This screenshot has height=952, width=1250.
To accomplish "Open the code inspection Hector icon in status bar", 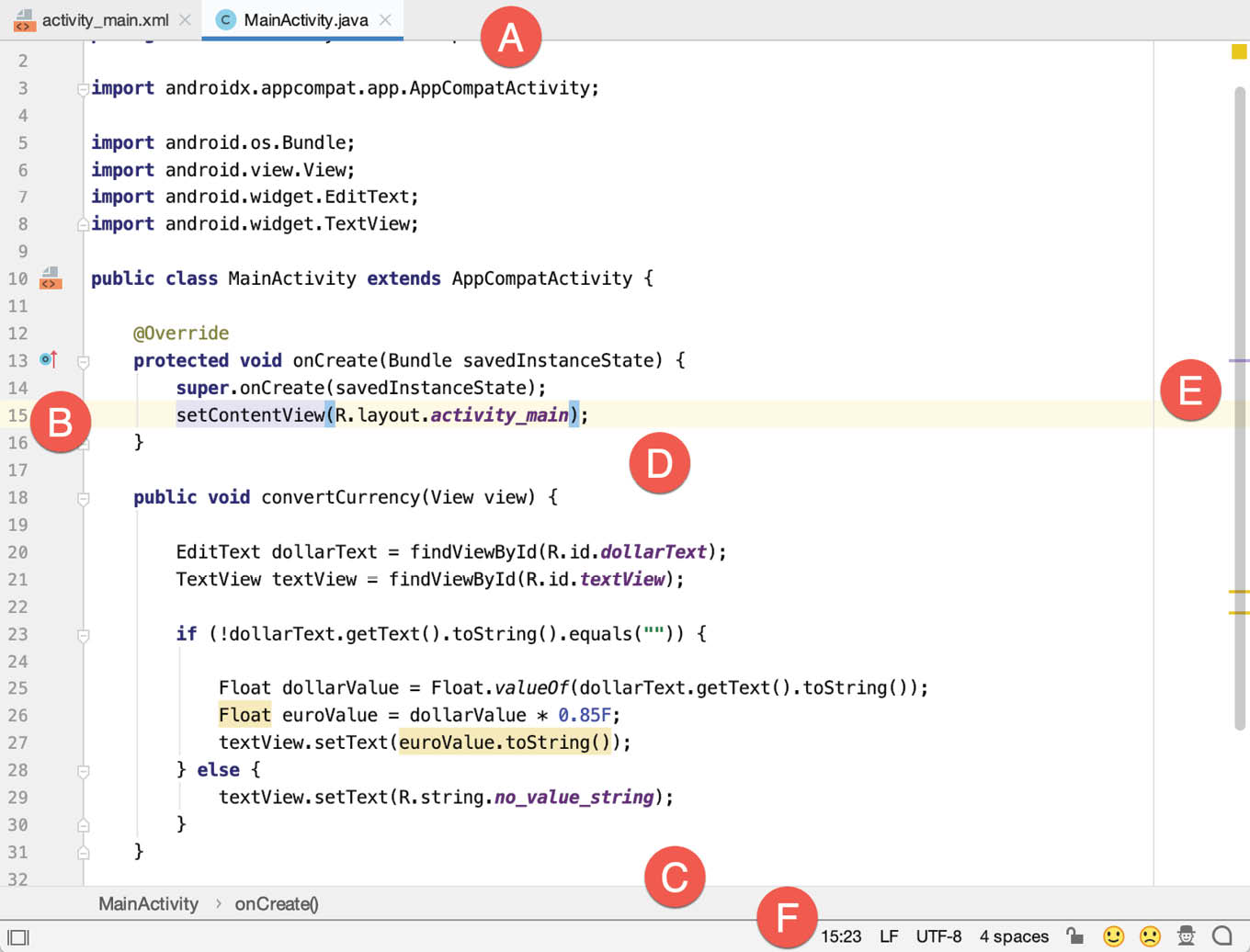I will coord(1186,936).
